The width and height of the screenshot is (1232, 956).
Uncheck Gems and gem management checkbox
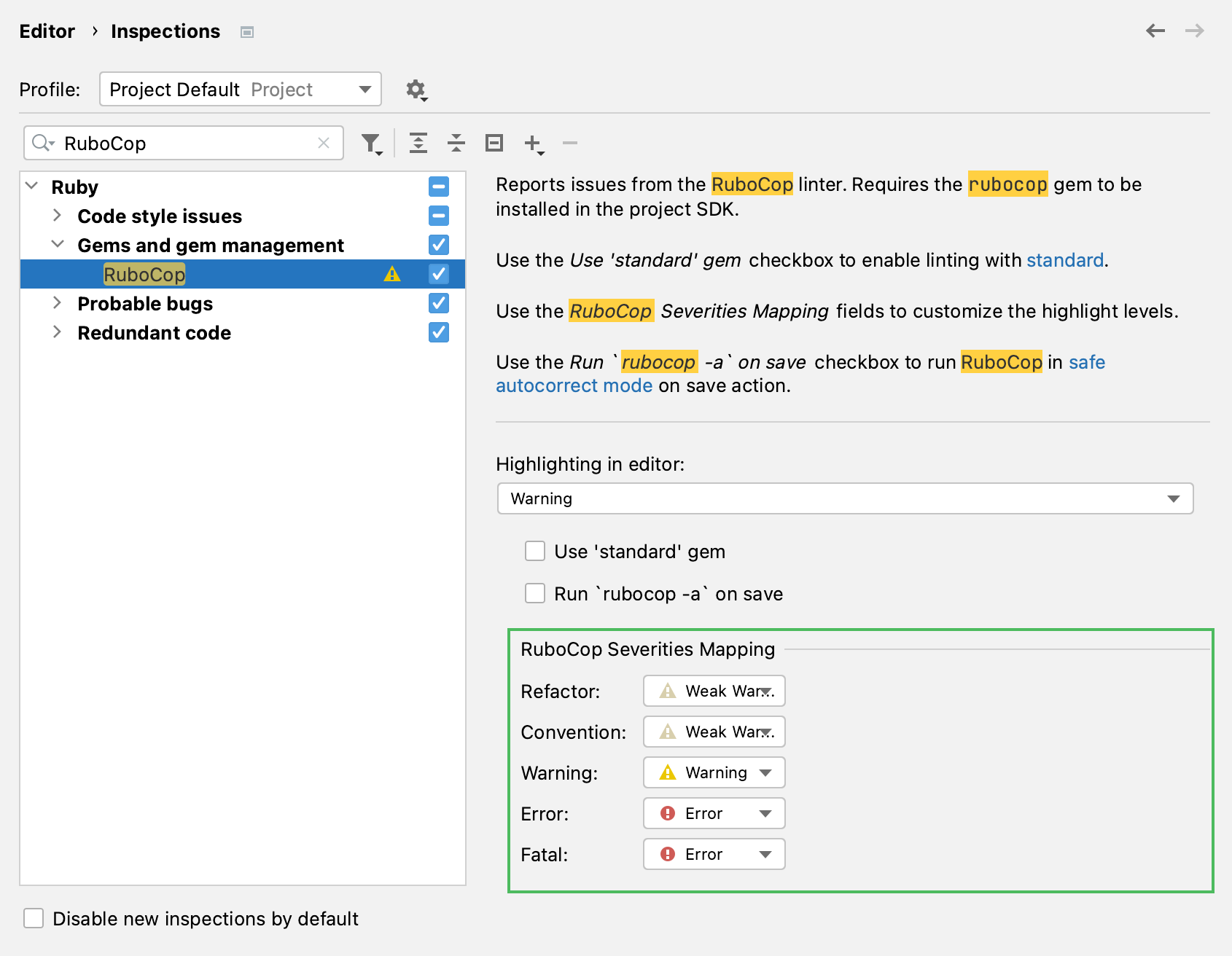(x=439, y=245)
